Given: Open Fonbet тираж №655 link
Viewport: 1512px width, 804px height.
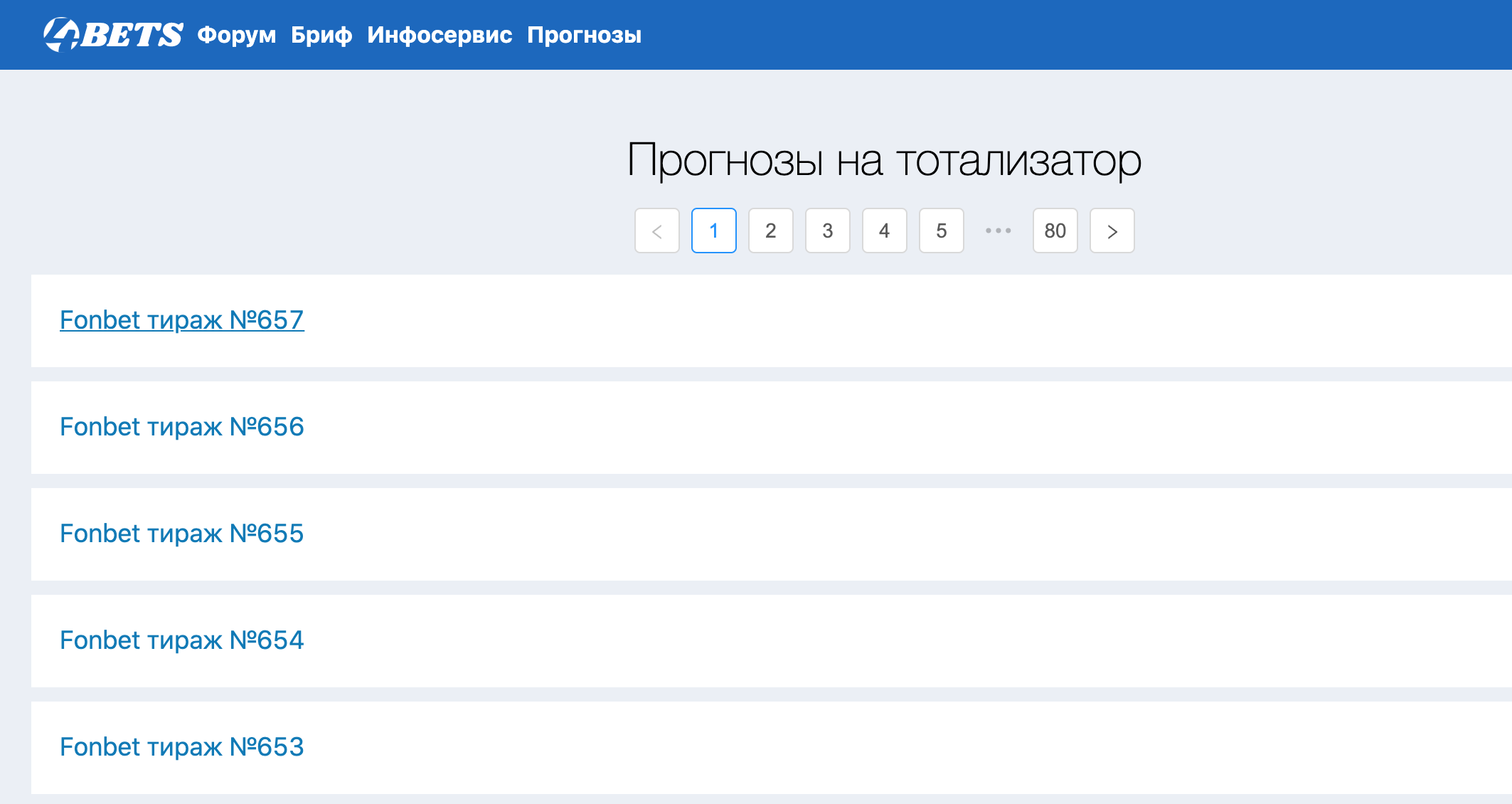Looking at the screenshot, I should [182, 534].
